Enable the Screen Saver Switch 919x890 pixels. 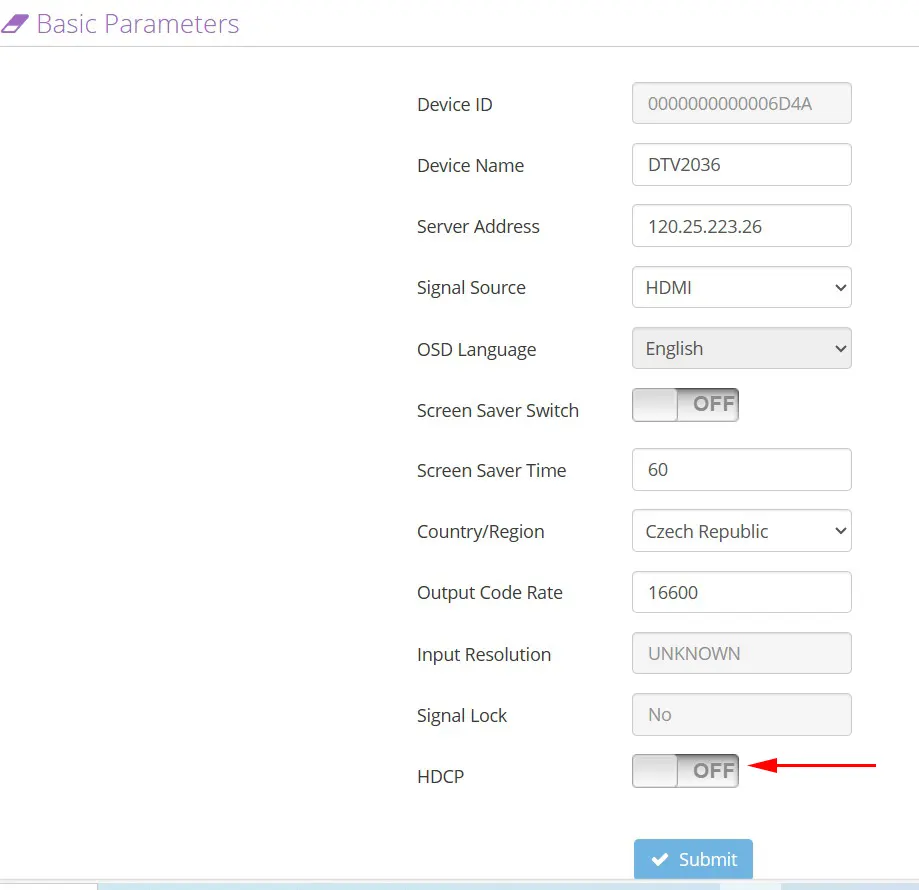click(x=685, y=404)
